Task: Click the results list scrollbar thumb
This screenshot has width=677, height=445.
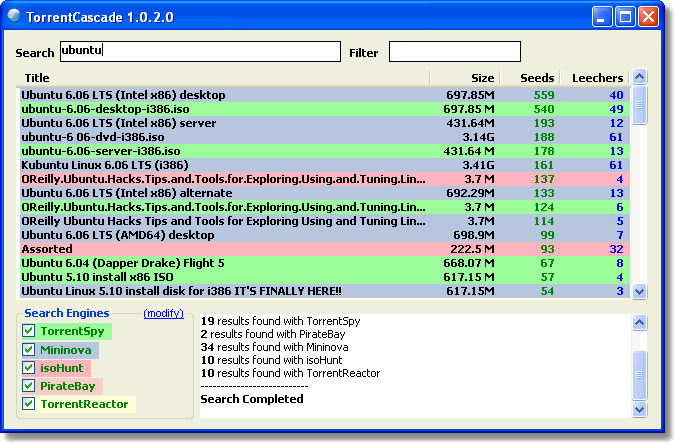Action: [639, 105]
